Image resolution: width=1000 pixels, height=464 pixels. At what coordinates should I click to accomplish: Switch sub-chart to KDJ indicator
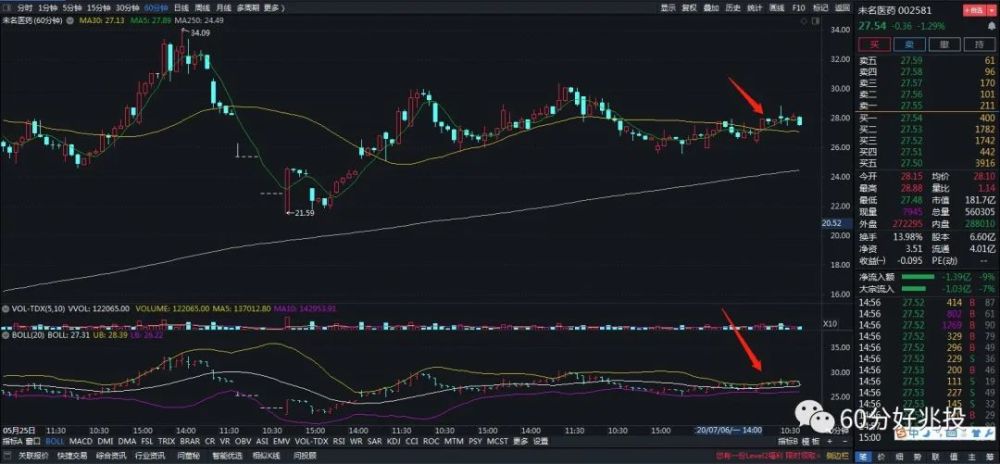393,441
